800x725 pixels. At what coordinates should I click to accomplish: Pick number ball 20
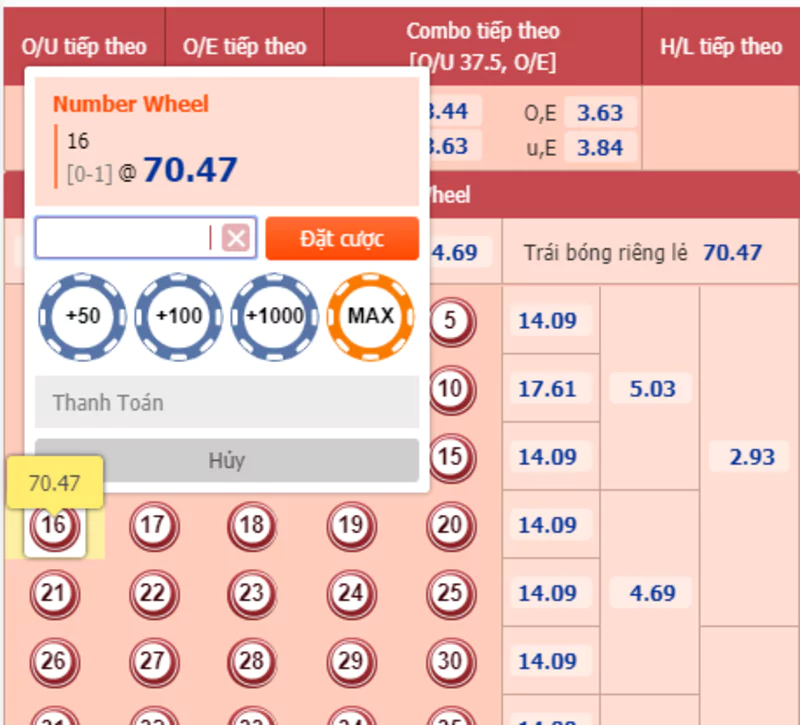coord(449,525)
